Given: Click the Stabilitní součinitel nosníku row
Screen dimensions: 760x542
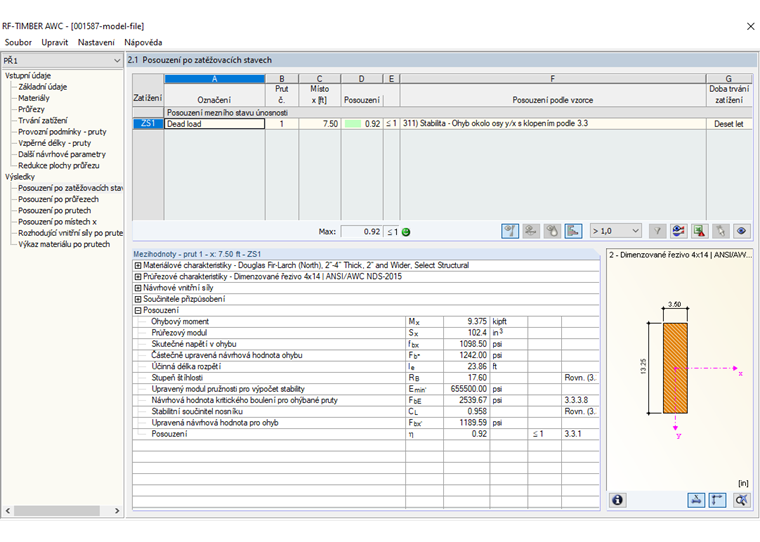Looking at the screenshot, I should [366, 411].
